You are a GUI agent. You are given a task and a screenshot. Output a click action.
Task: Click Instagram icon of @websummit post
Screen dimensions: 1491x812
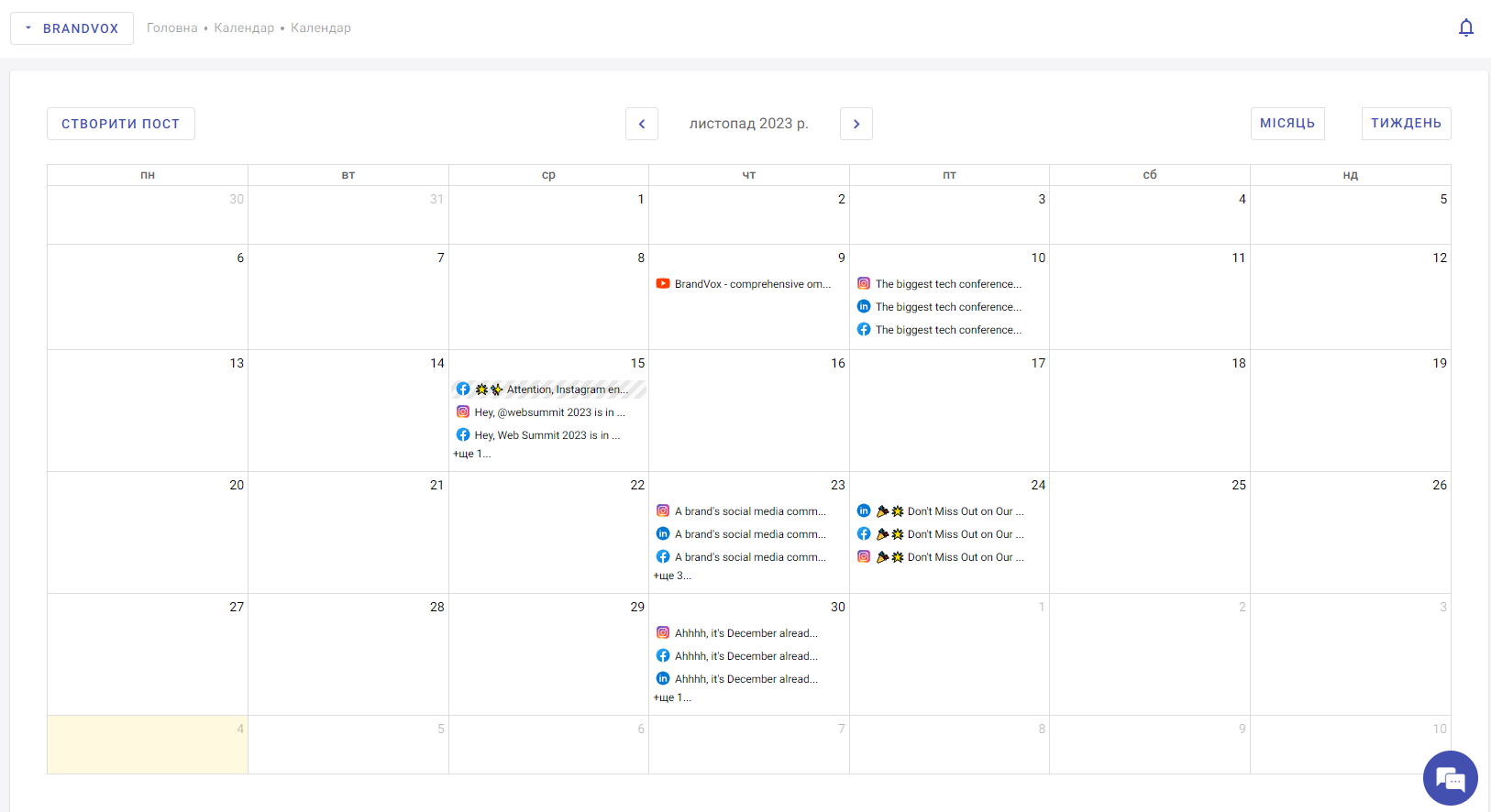pyautogui.click(x=463, y=412)
